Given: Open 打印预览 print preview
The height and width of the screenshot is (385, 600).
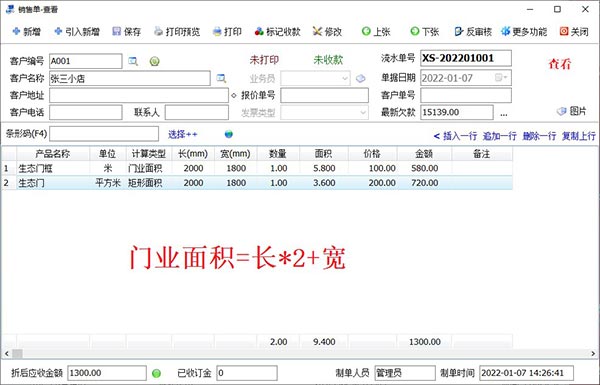Looking at the screenshot, I should click(x=177, y=32).
